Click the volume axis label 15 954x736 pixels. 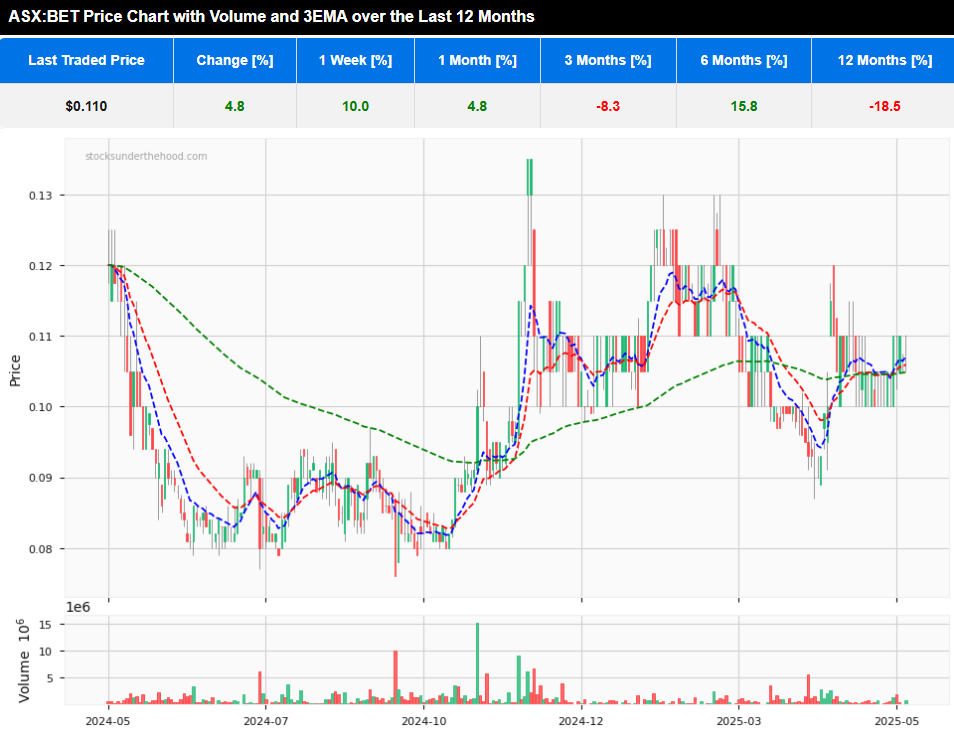pos(45,625)
